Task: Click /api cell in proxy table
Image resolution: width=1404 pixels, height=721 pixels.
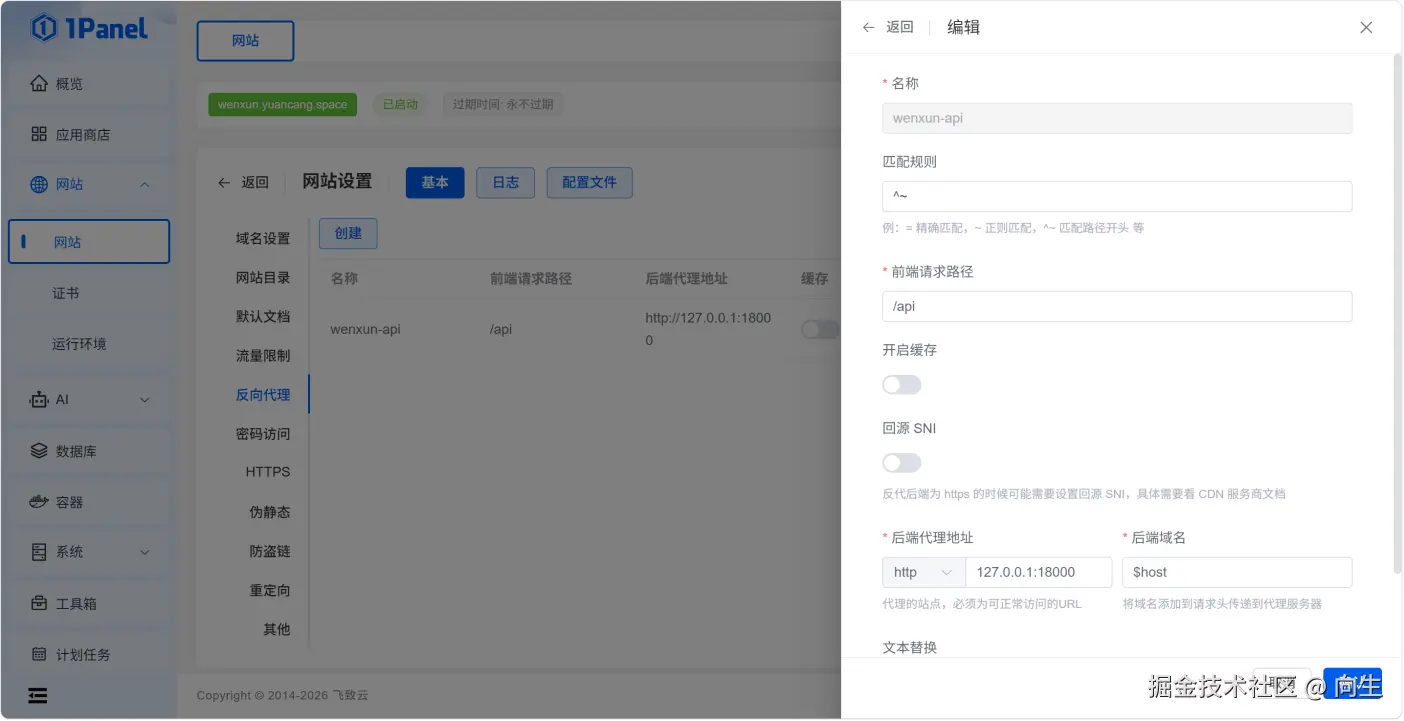Action: (x=501, y=329)
